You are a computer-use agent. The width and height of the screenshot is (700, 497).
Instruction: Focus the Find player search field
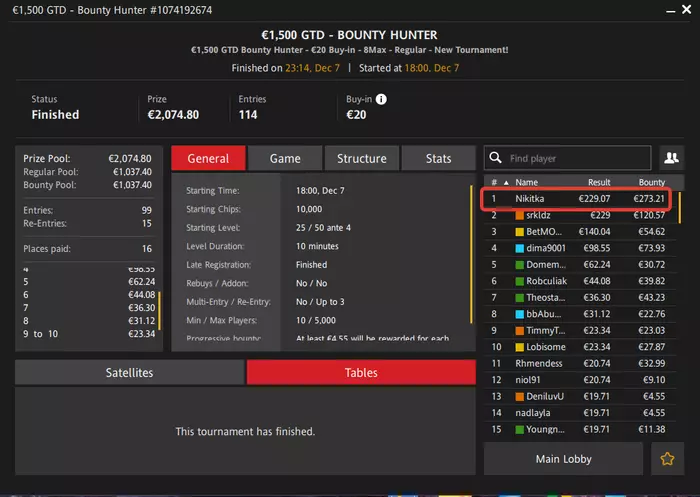(567, 158)
